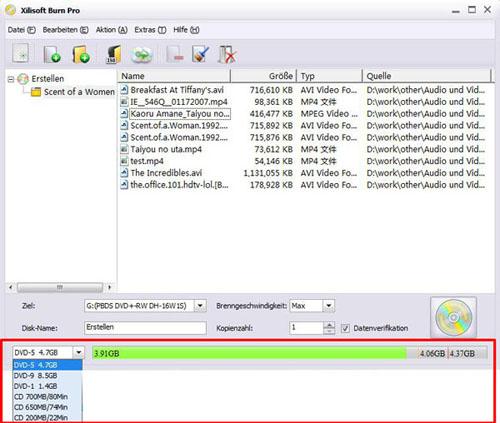Select Scent.of.a.Woman row sized 715,876 KB
The height and width of the screenshot is (423, 500).
tap(303, 137)
